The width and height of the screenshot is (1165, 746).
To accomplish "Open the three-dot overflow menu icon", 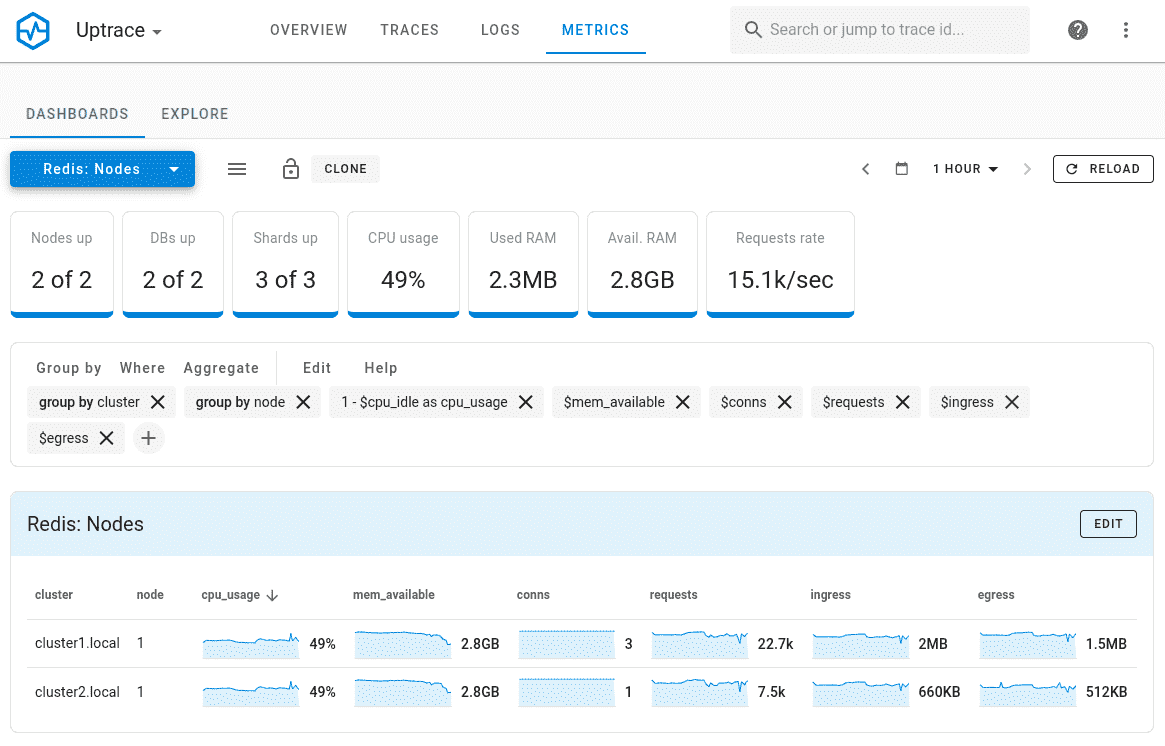I will point(1126,30).
